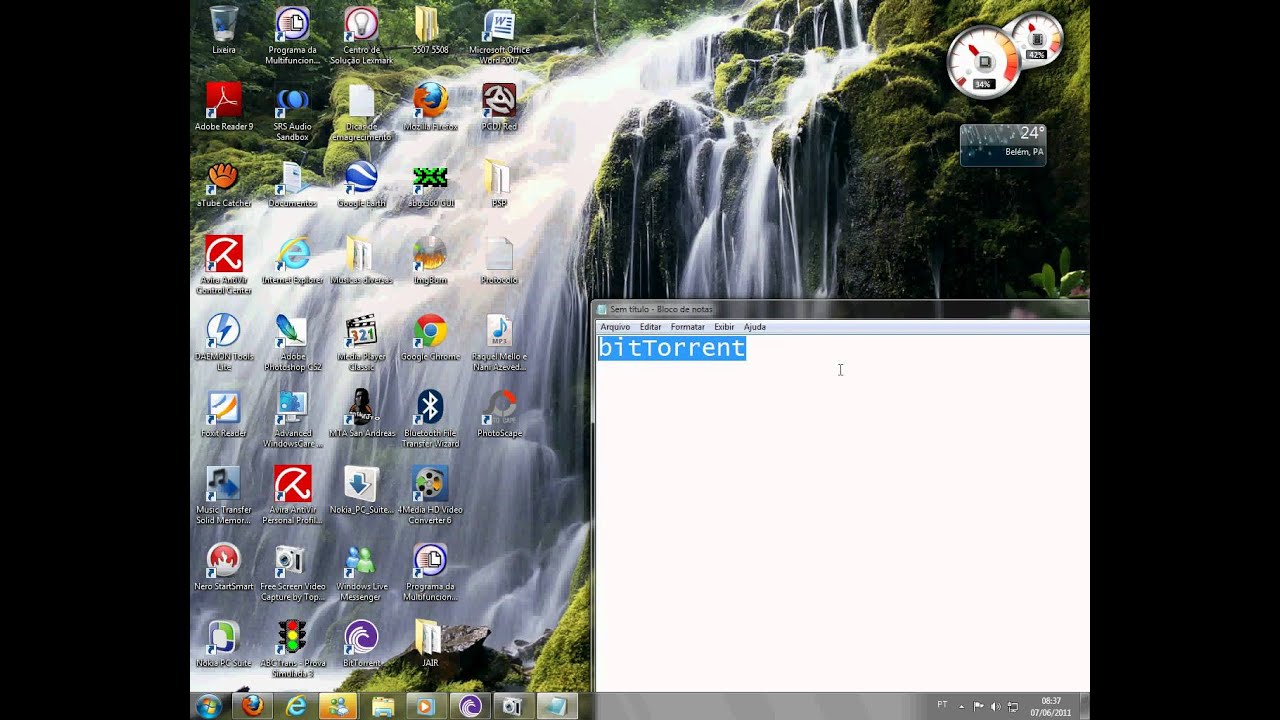1280x720 pixels.
Task: Launch Microsoft Office Word 2007 shortcut
Action: (x=499, y=37)
